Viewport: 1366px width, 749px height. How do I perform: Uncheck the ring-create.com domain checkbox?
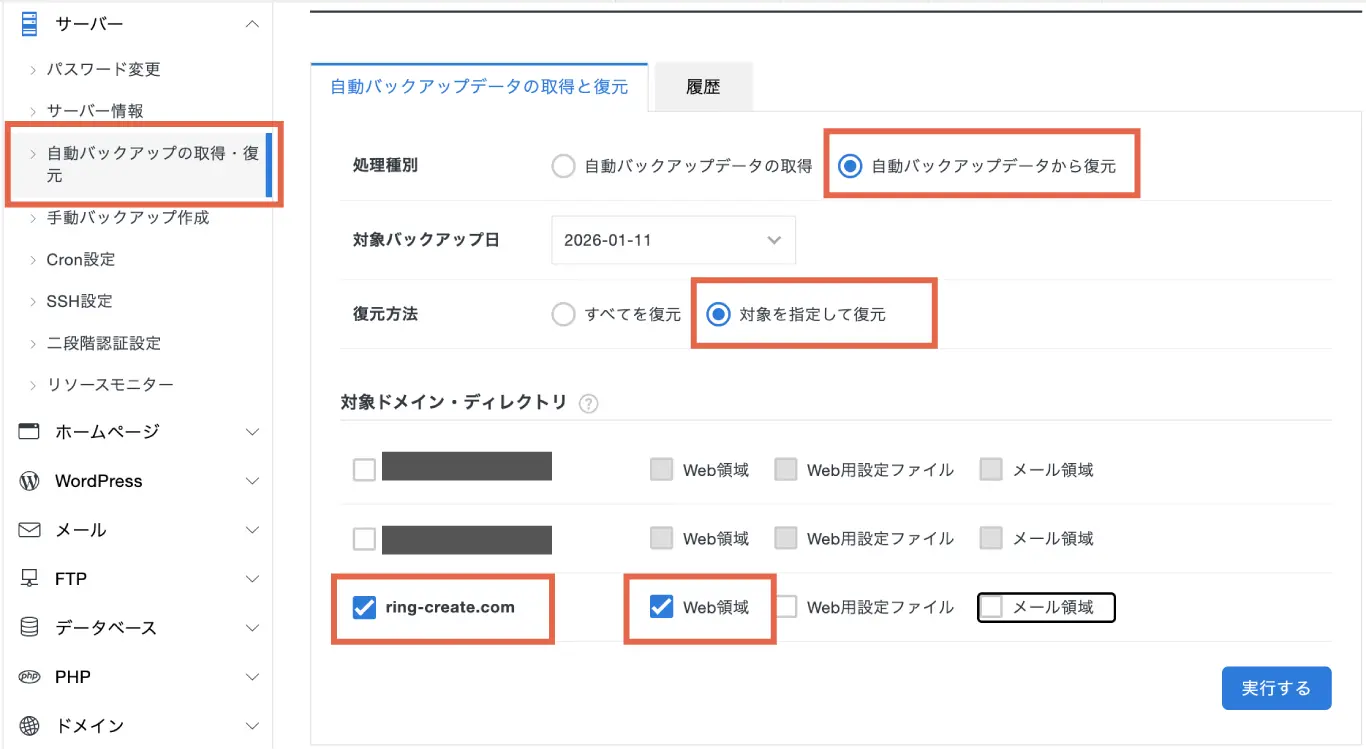364,607
